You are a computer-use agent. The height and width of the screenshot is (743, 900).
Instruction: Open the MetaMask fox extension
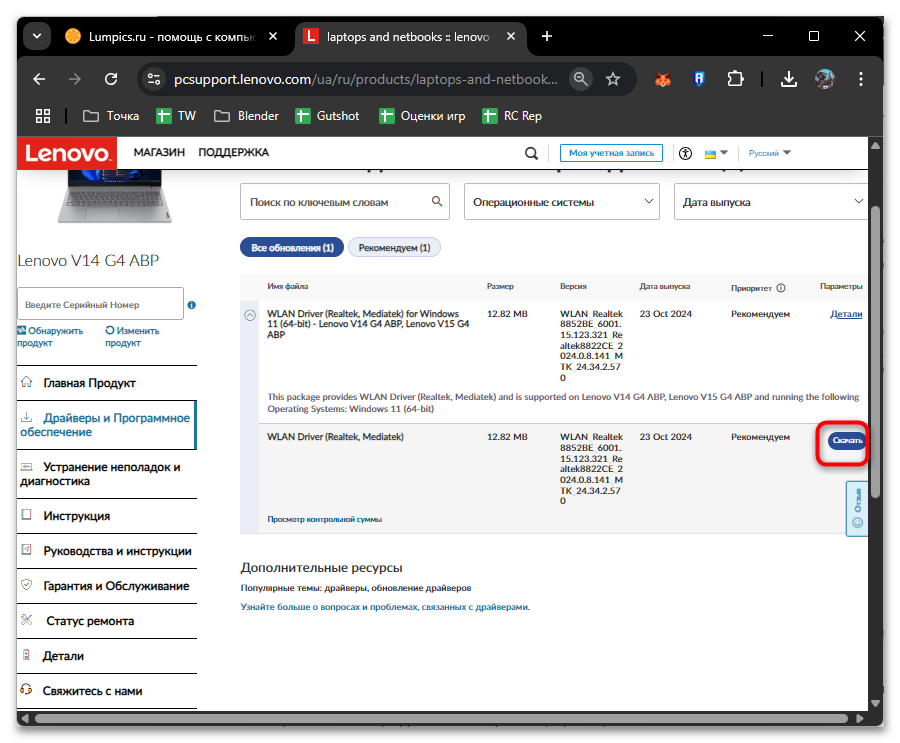point(663,79)
